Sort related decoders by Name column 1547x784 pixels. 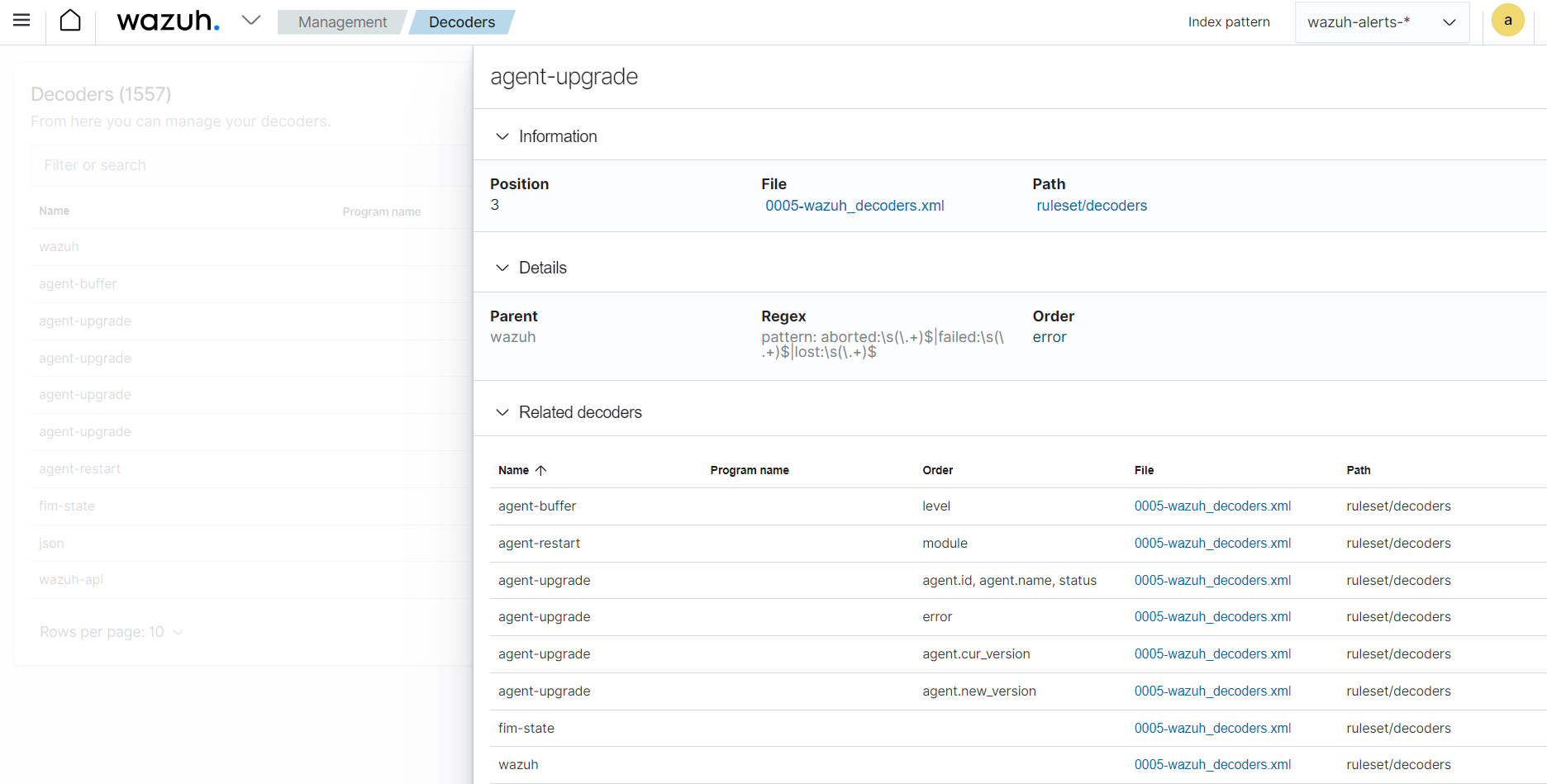click(x=513, y=470)
